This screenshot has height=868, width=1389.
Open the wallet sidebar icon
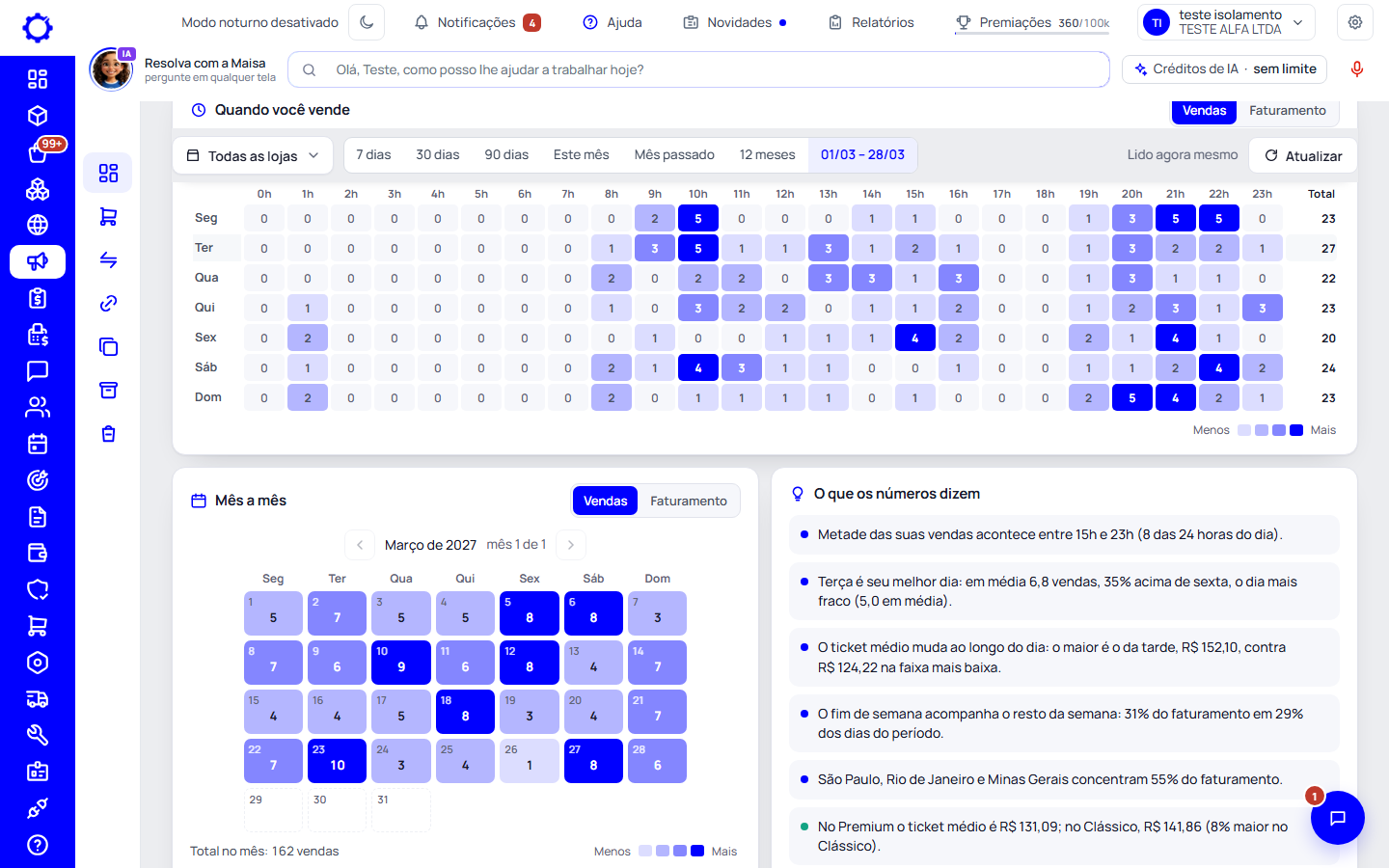38,554
